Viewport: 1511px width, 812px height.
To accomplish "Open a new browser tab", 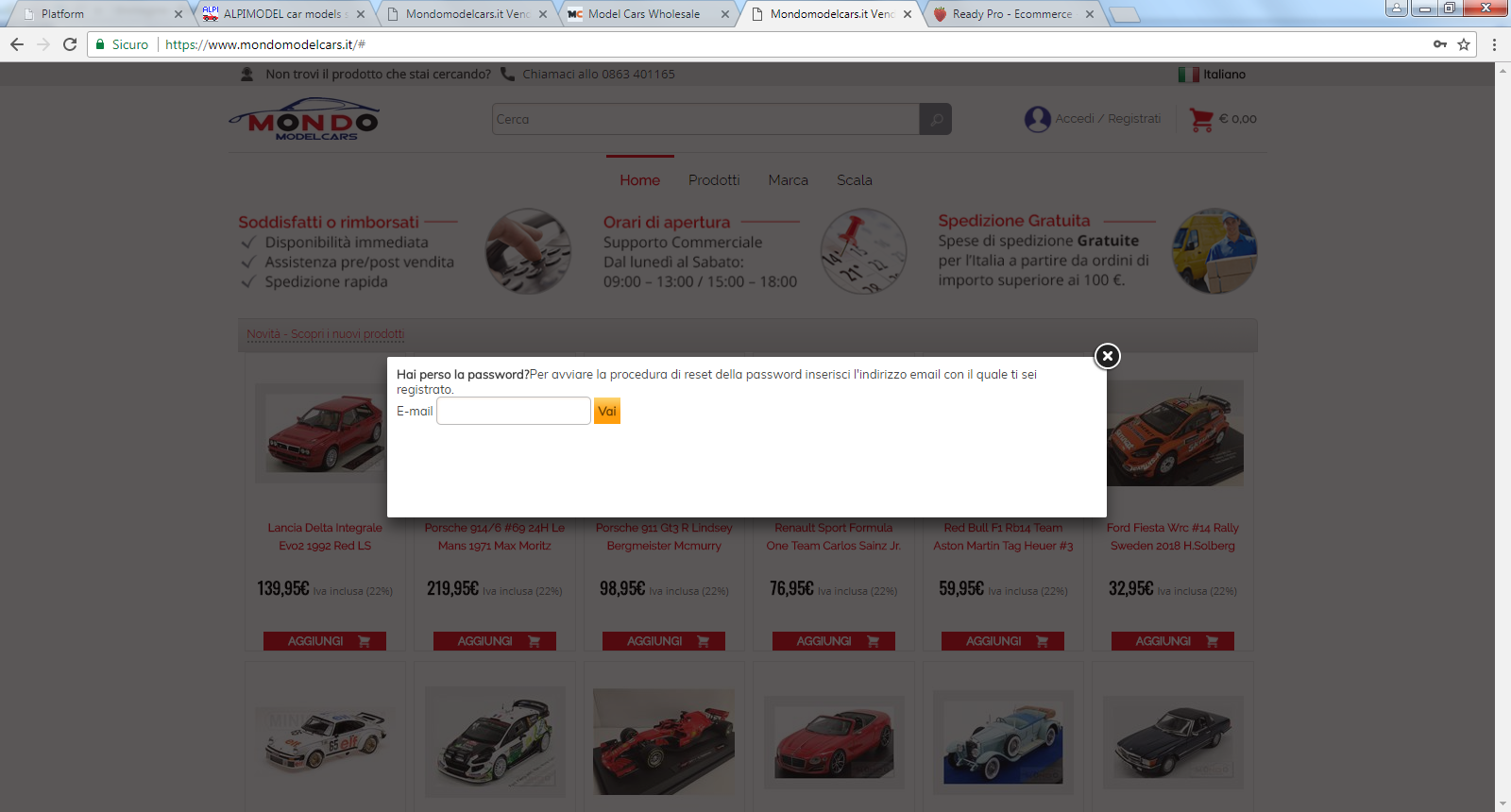I will point(1124,14).
